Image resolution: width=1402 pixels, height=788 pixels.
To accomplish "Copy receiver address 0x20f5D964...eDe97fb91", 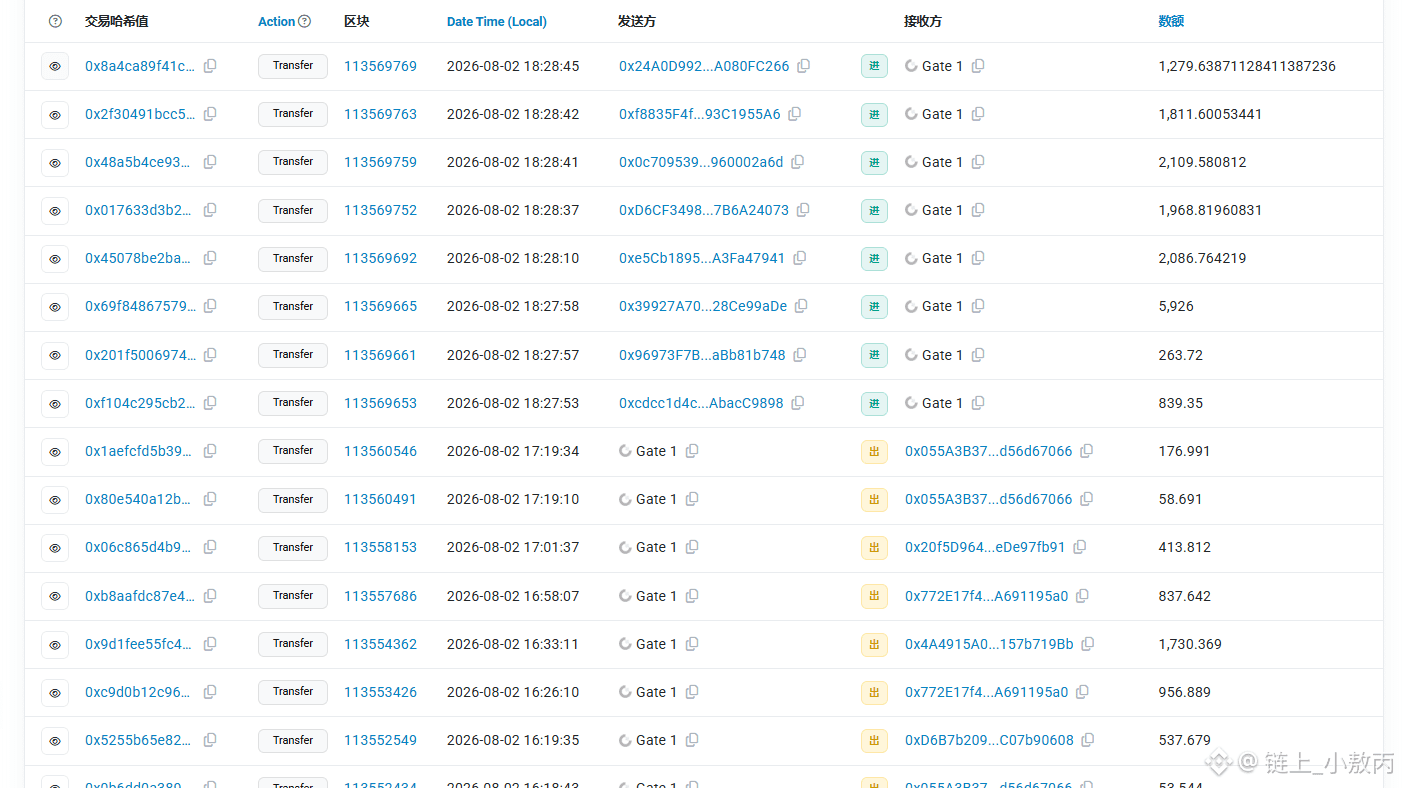I will tap(1080, 547).
